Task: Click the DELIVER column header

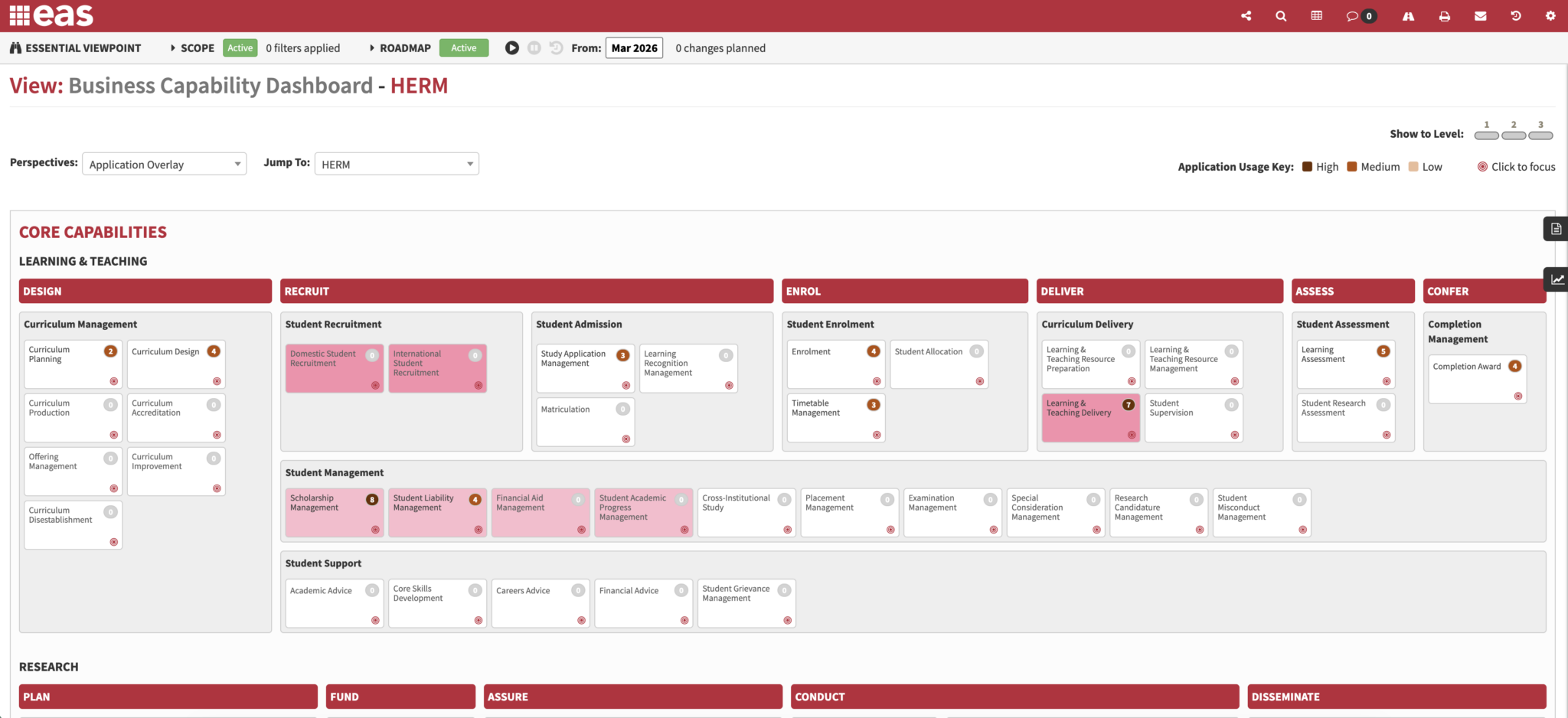Action: point(1160,291)
